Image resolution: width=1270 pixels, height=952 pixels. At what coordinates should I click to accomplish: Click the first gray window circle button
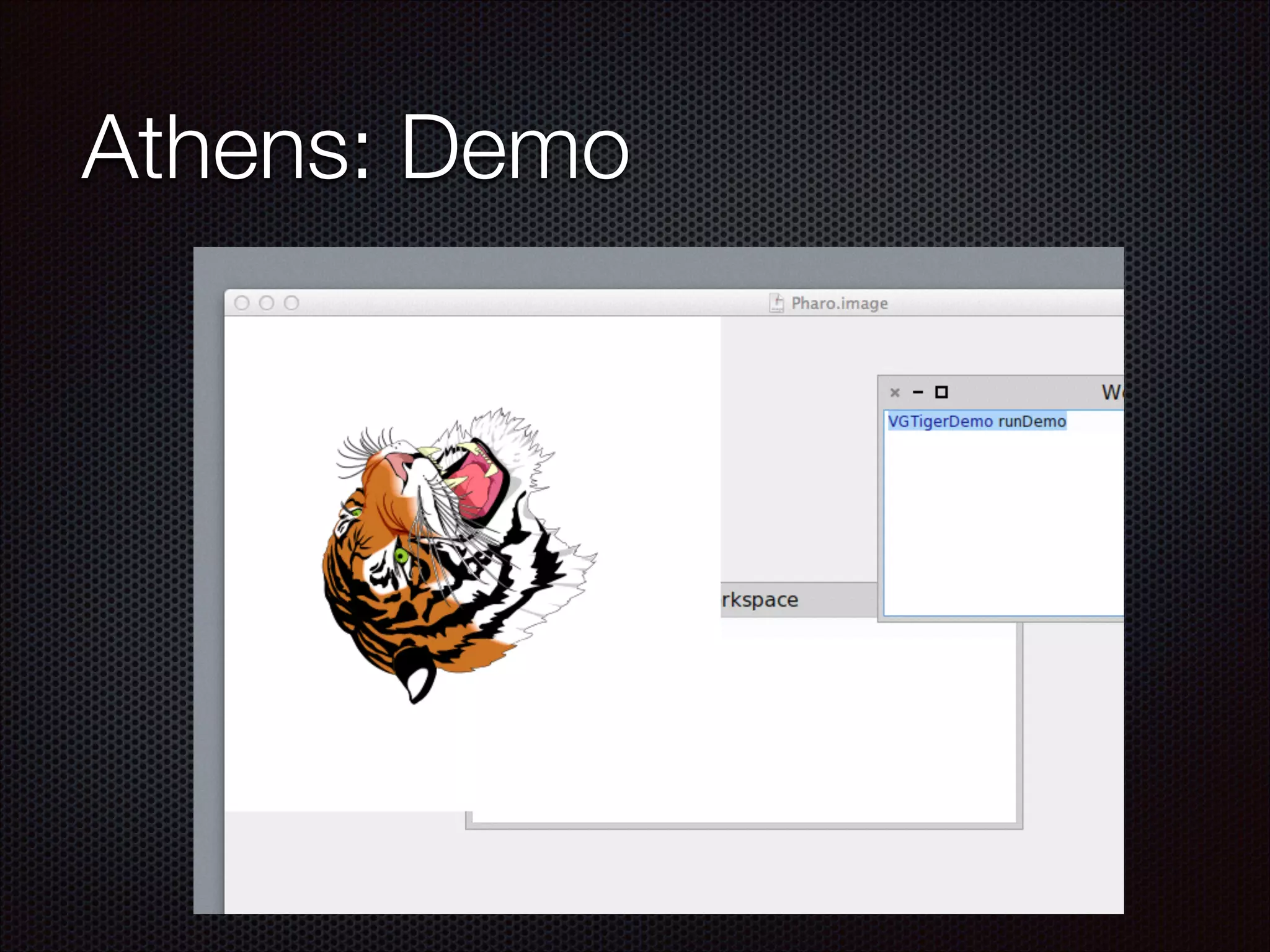pyautogui.click(x=242, y=303)
